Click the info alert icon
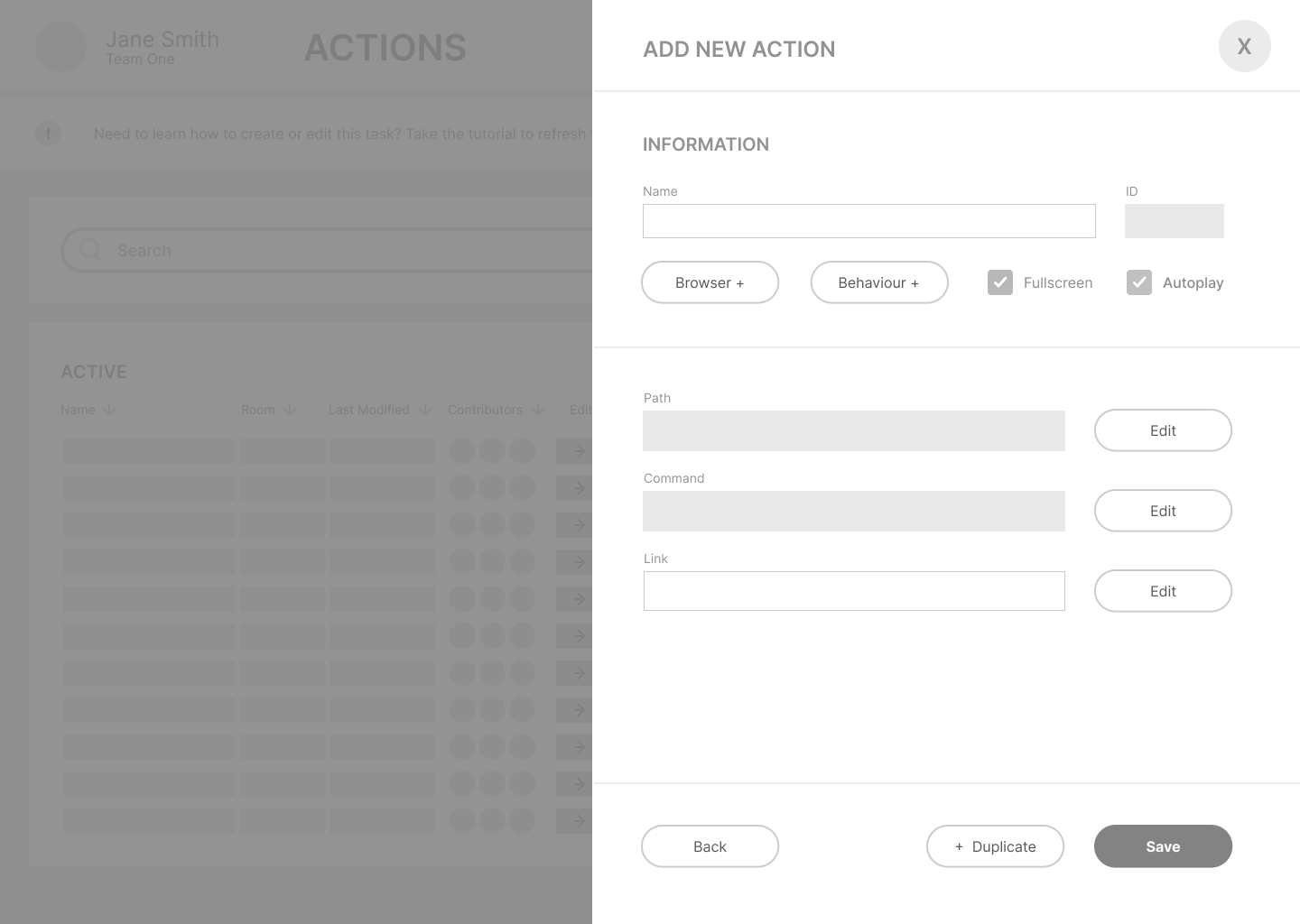 (x=48, y=134)
